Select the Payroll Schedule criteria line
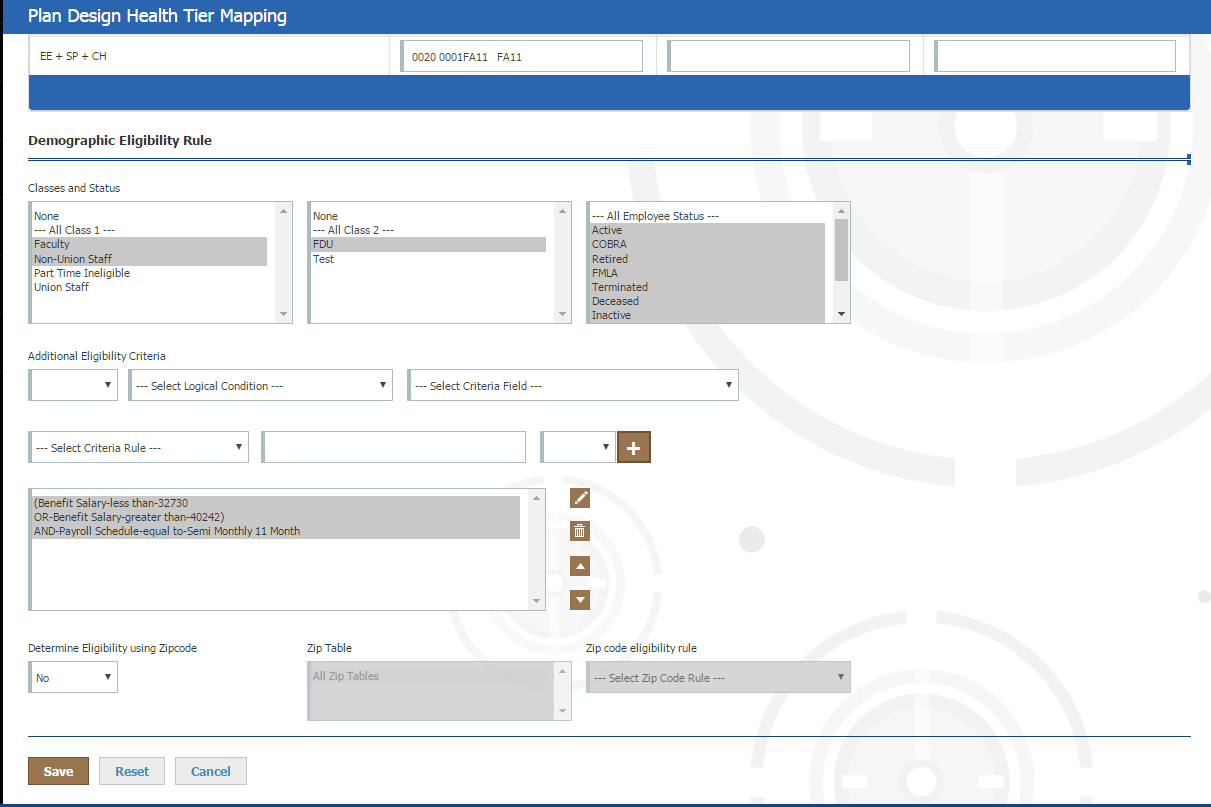1211x807 pixels. [167, 531]
